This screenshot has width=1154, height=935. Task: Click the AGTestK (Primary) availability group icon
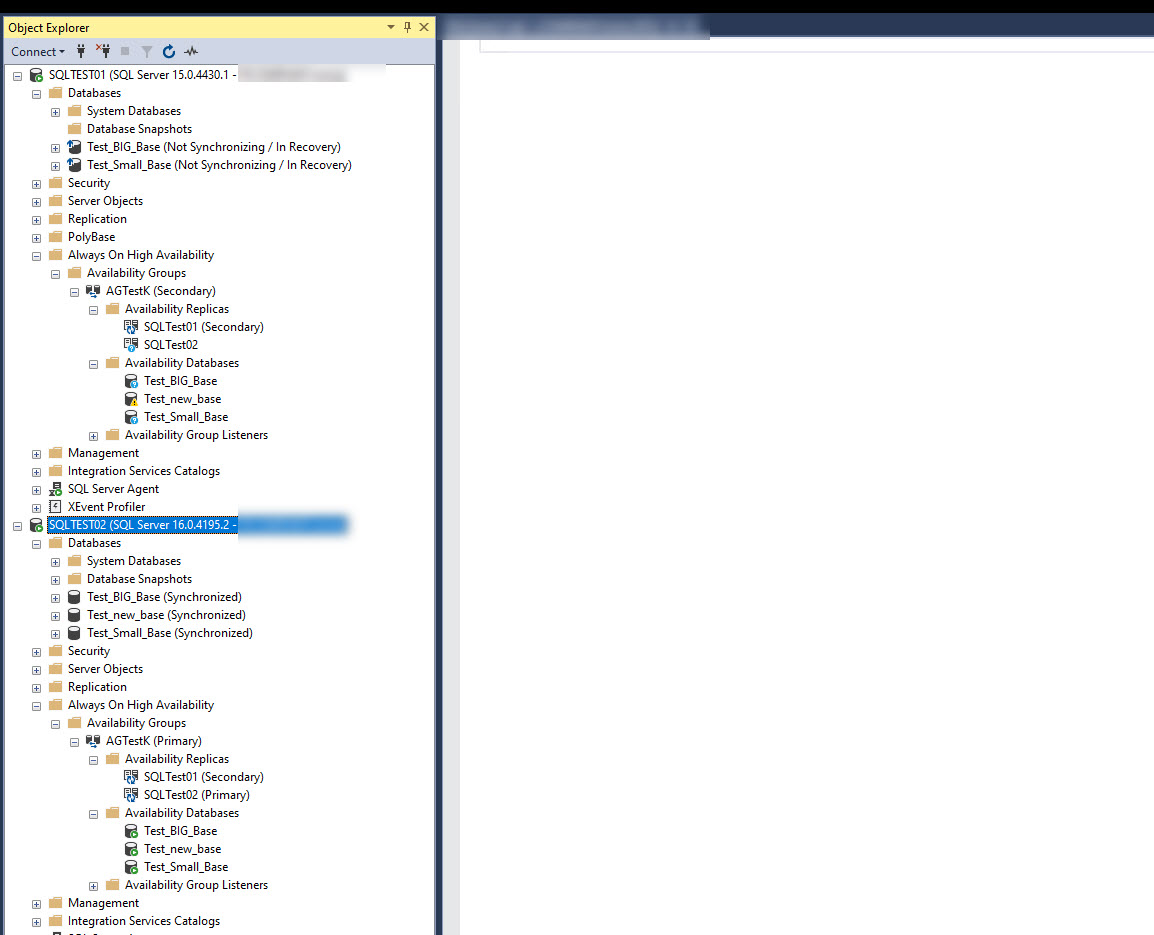click(93, 741)
